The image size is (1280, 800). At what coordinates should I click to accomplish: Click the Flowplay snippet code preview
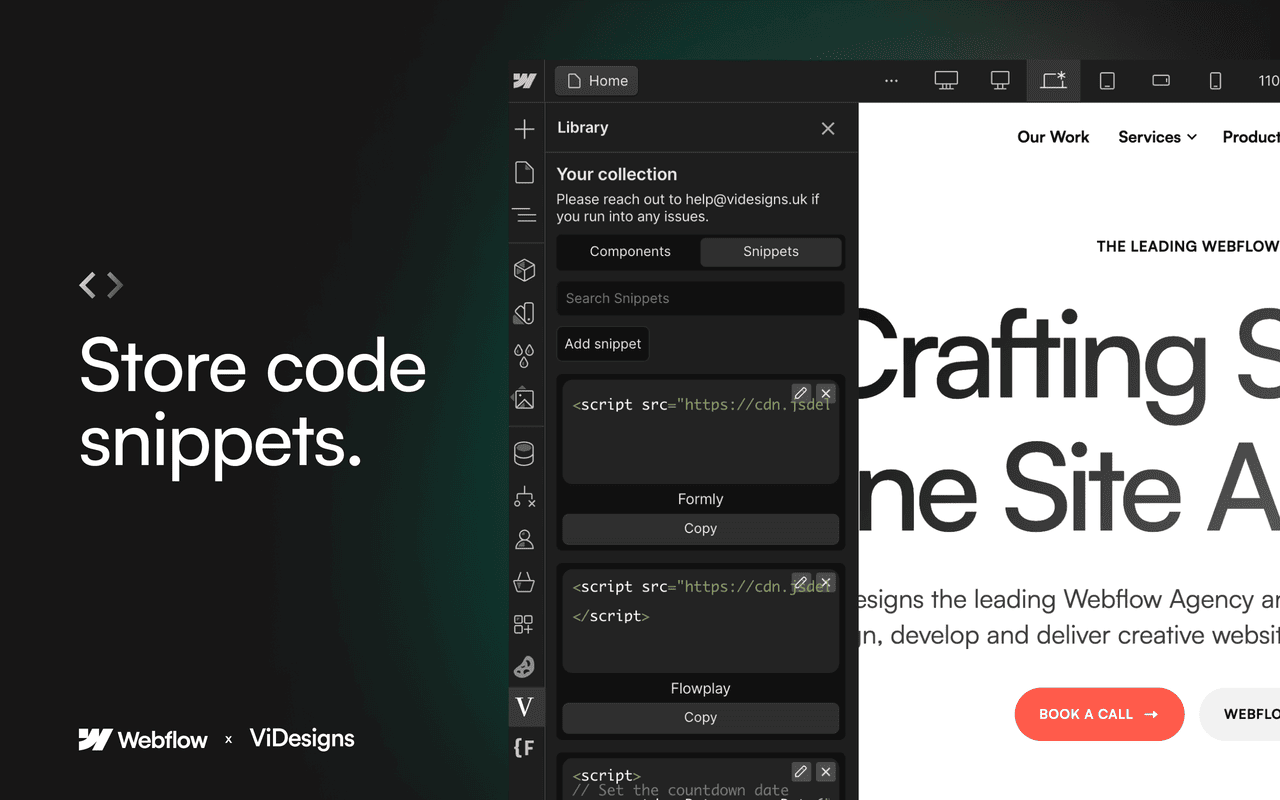click(701, 621)
